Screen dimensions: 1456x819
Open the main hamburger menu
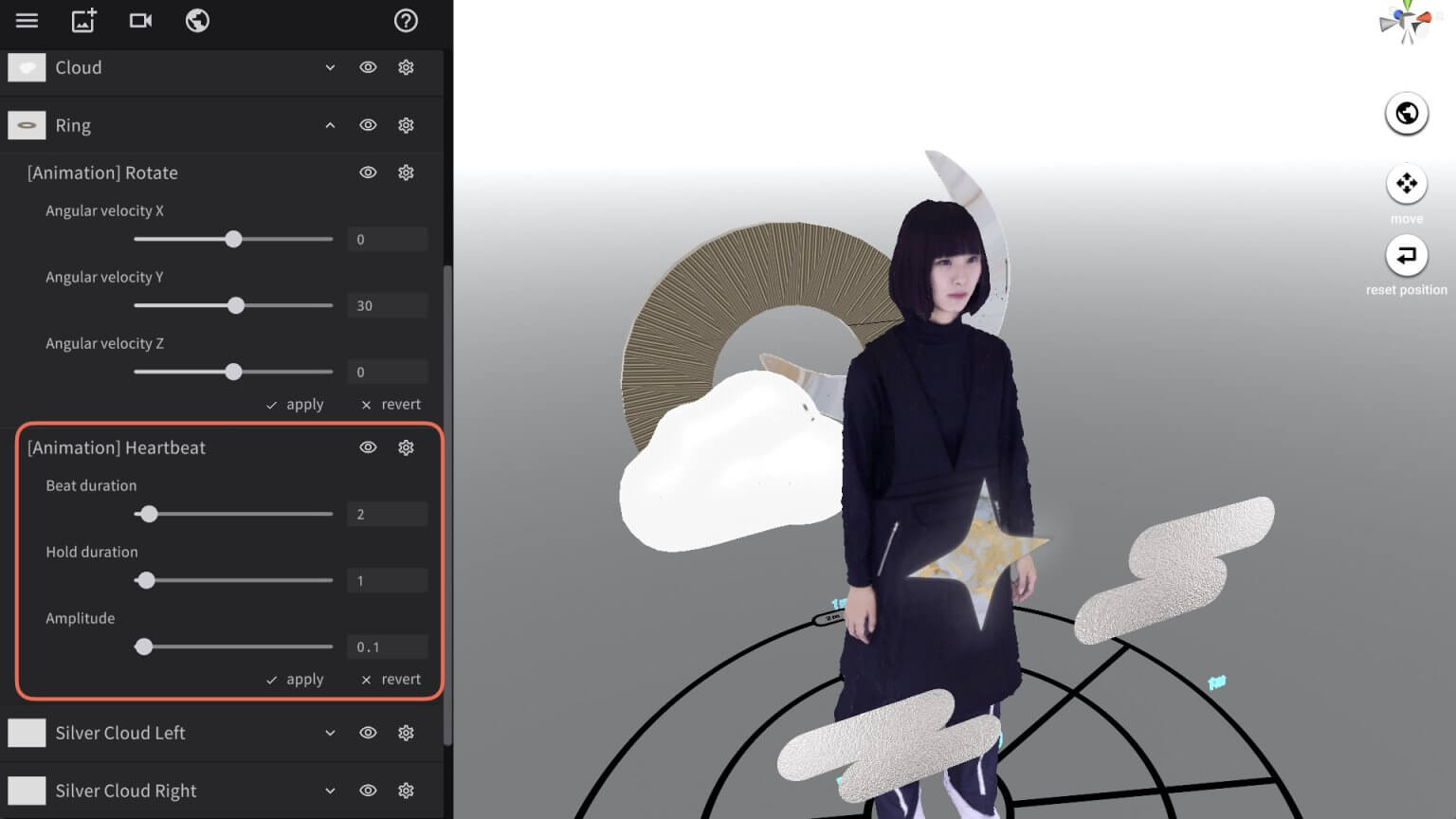coord(26,21)
